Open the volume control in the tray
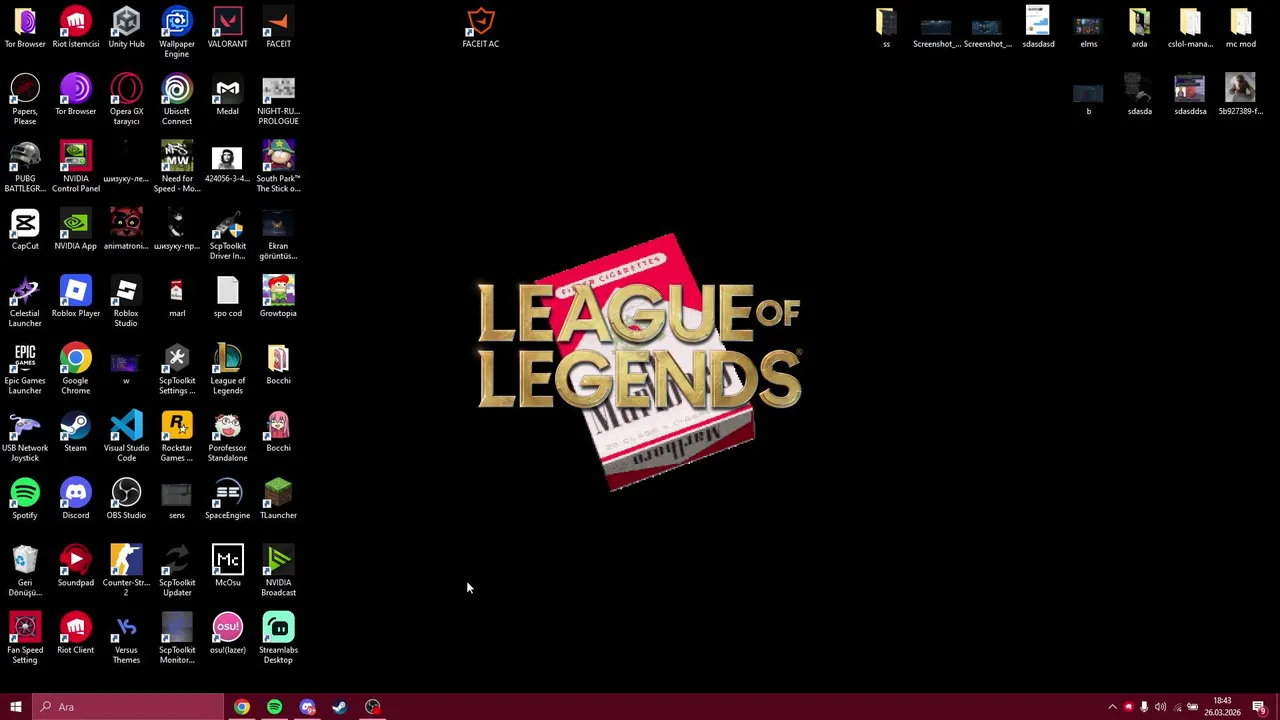 tap(1160, 707)
